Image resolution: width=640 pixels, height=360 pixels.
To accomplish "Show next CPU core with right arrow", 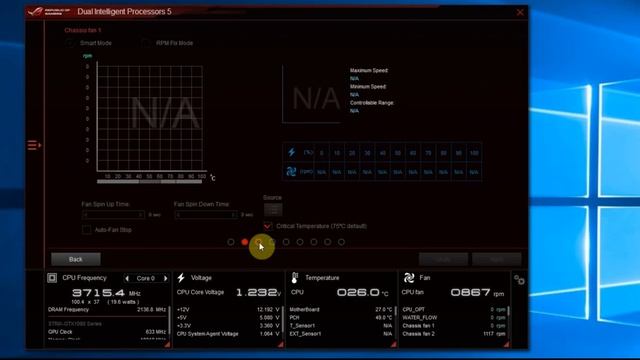I will (x=165, y=278).
